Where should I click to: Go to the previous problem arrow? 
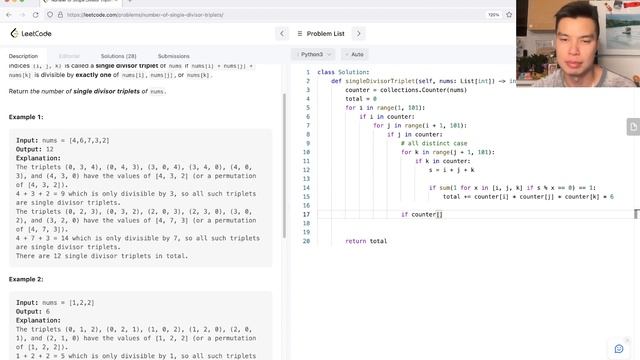tap(282, 33)
